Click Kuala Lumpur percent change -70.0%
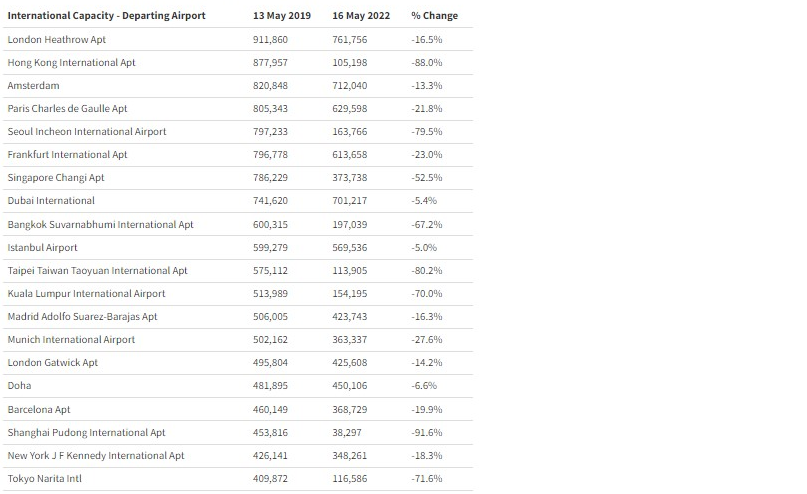This screenshot has height=494, width=807. pos(427,294)
